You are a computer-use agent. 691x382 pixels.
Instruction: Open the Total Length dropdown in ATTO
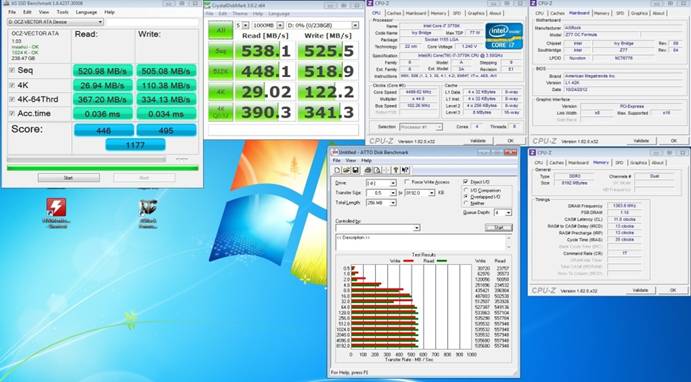381,203
